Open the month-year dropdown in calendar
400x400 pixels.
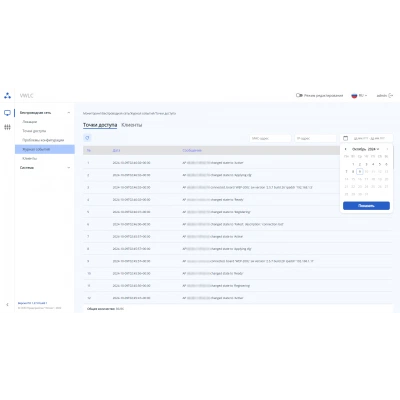tap(366, 149)
